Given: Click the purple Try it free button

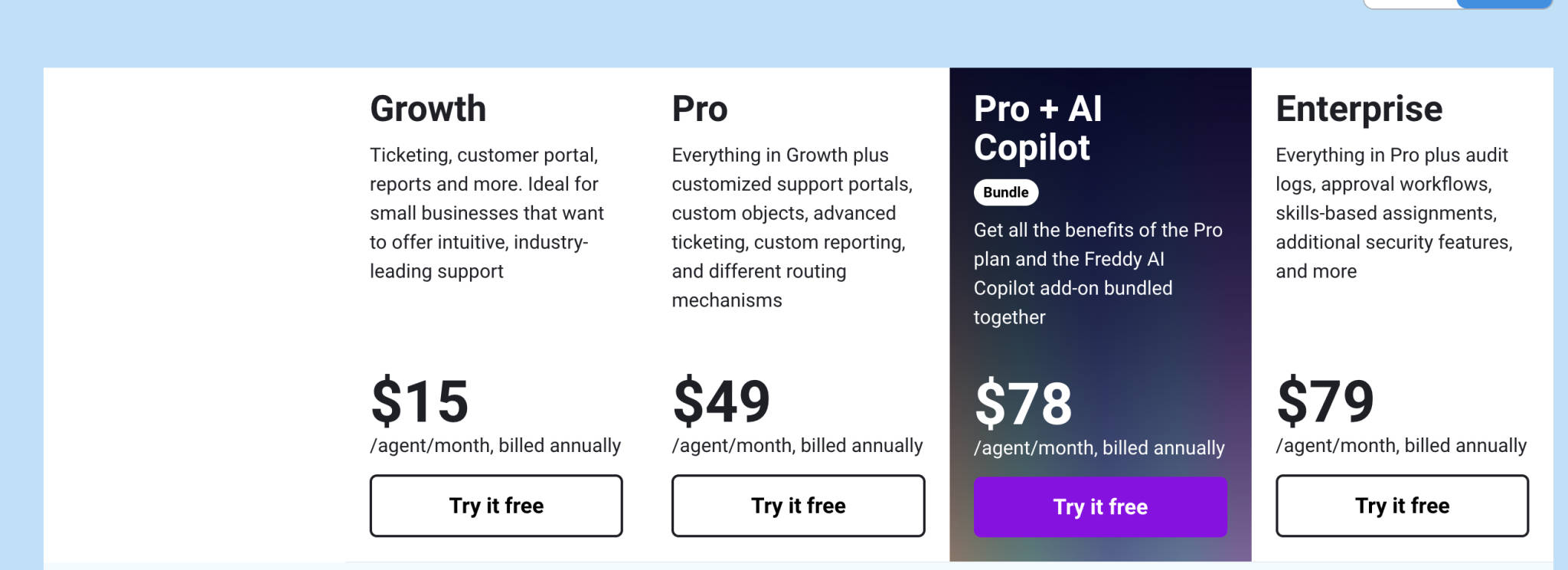Looking at the screenshot, I should (x=1099, y=506).
